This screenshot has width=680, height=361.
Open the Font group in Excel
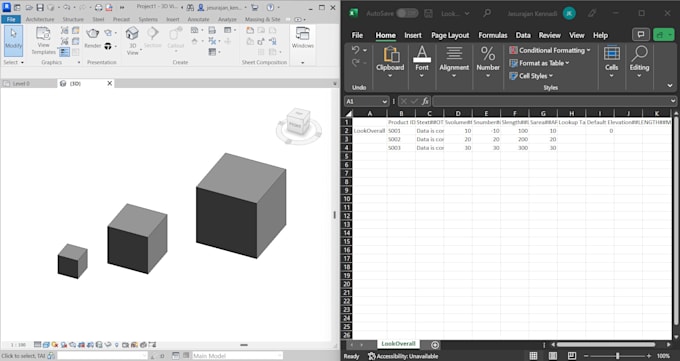(x=422, y=62)
